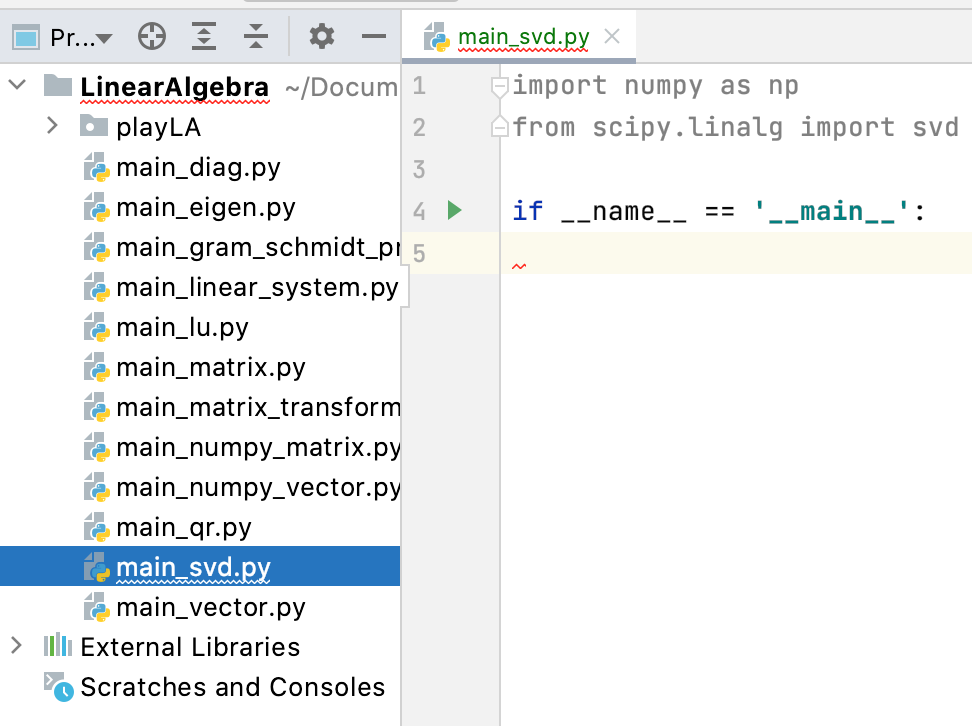Screen dimensions: 972x726
Task: Select the main_svd.py editor tab
Action: (519, 37)
